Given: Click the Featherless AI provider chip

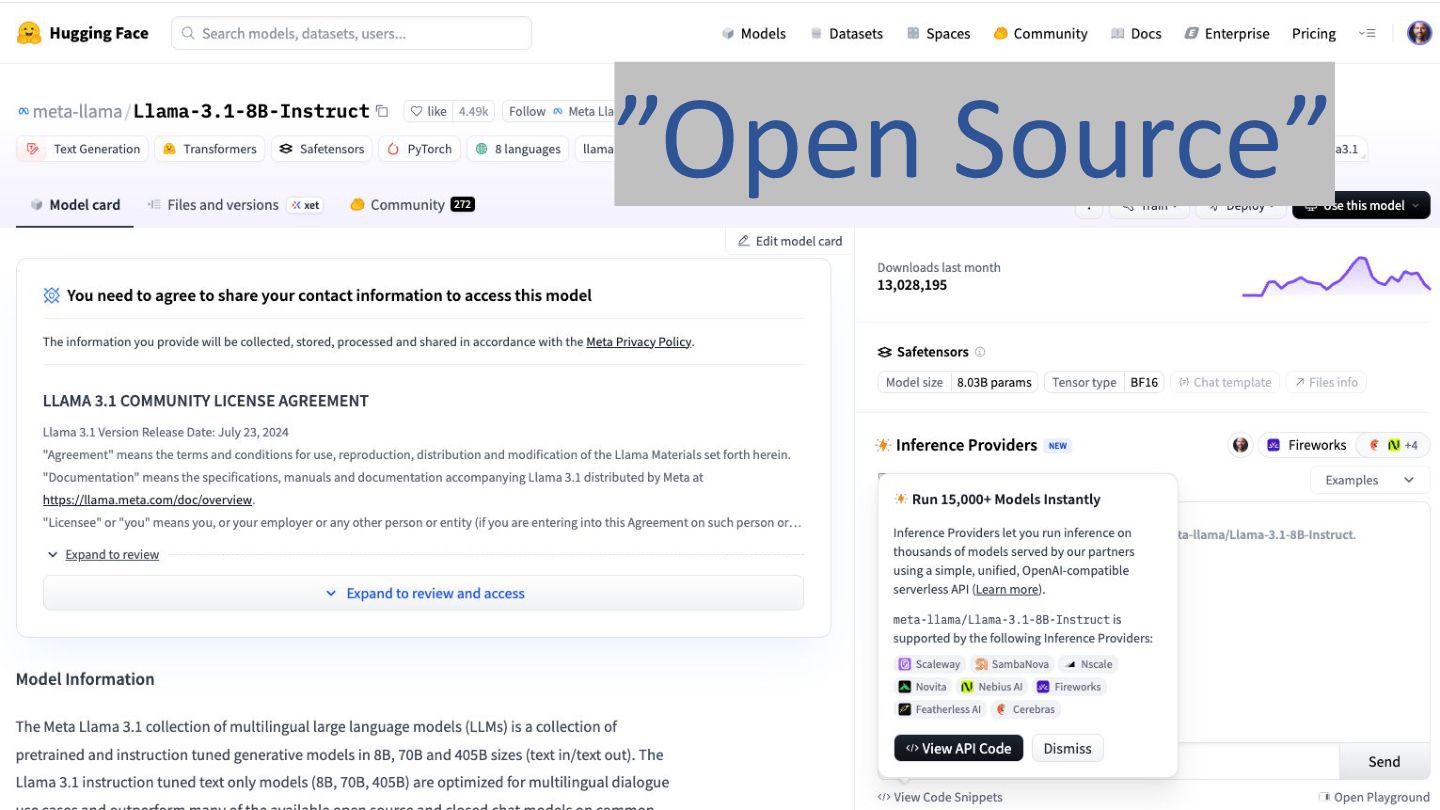Looking at the screenshot, I should 940,710.
